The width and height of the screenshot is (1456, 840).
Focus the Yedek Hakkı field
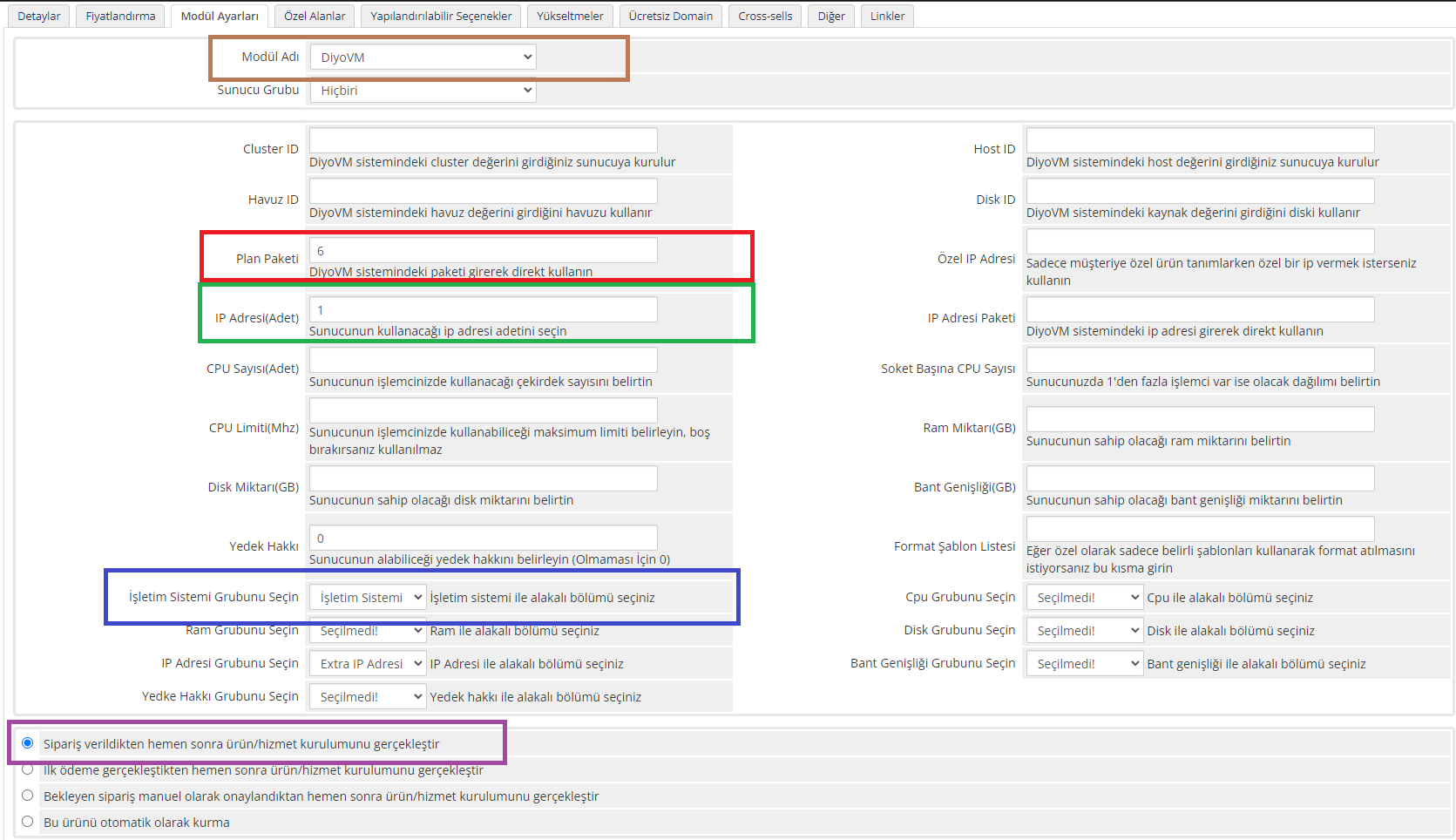[x=483, y=538]
